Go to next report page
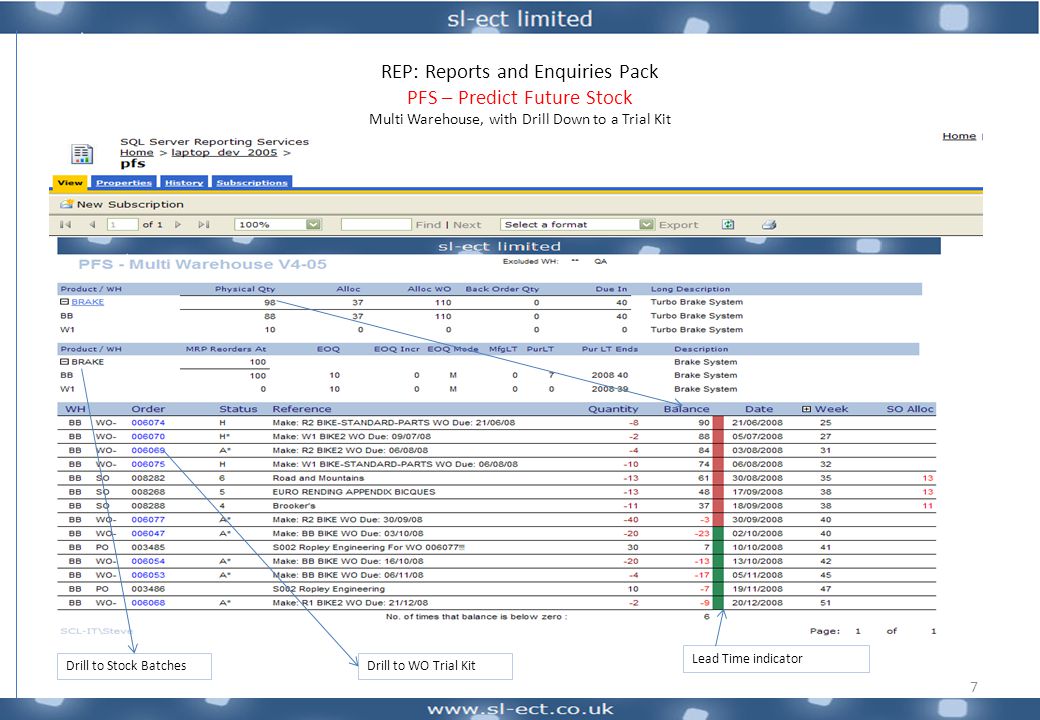 (178, 225)
